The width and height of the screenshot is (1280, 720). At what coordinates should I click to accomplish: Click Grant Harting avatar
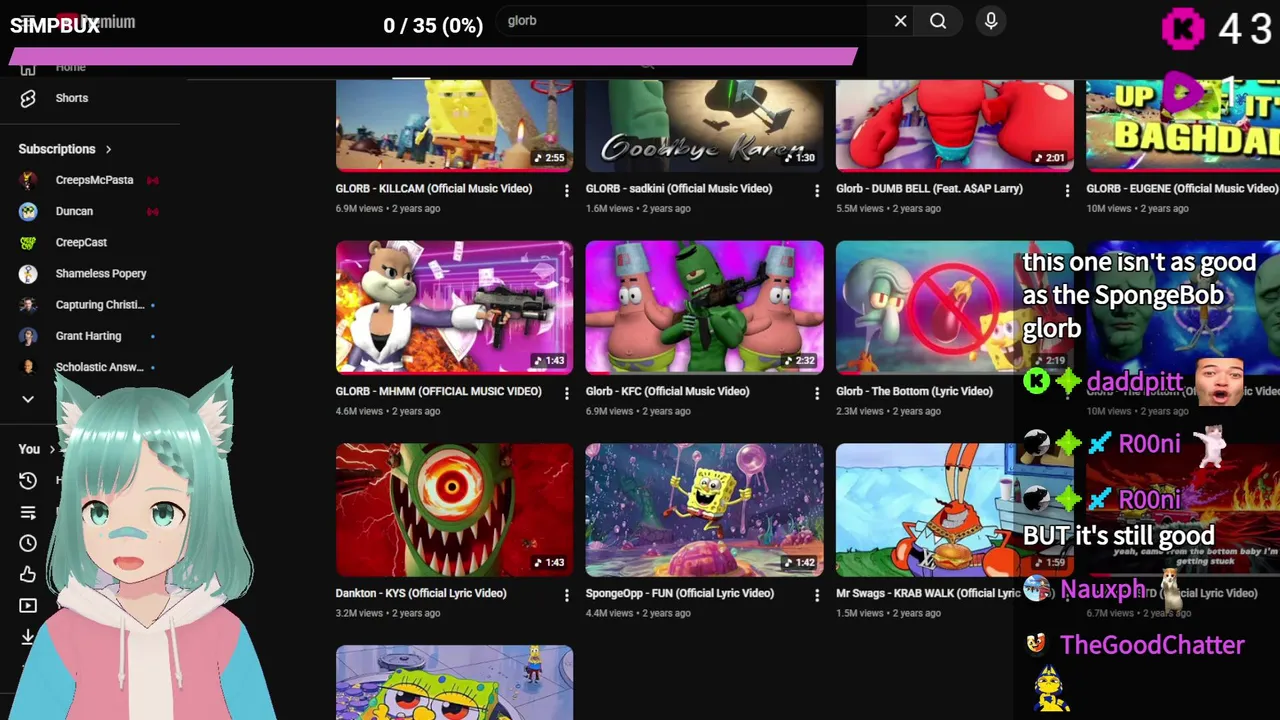coord(28,336)
